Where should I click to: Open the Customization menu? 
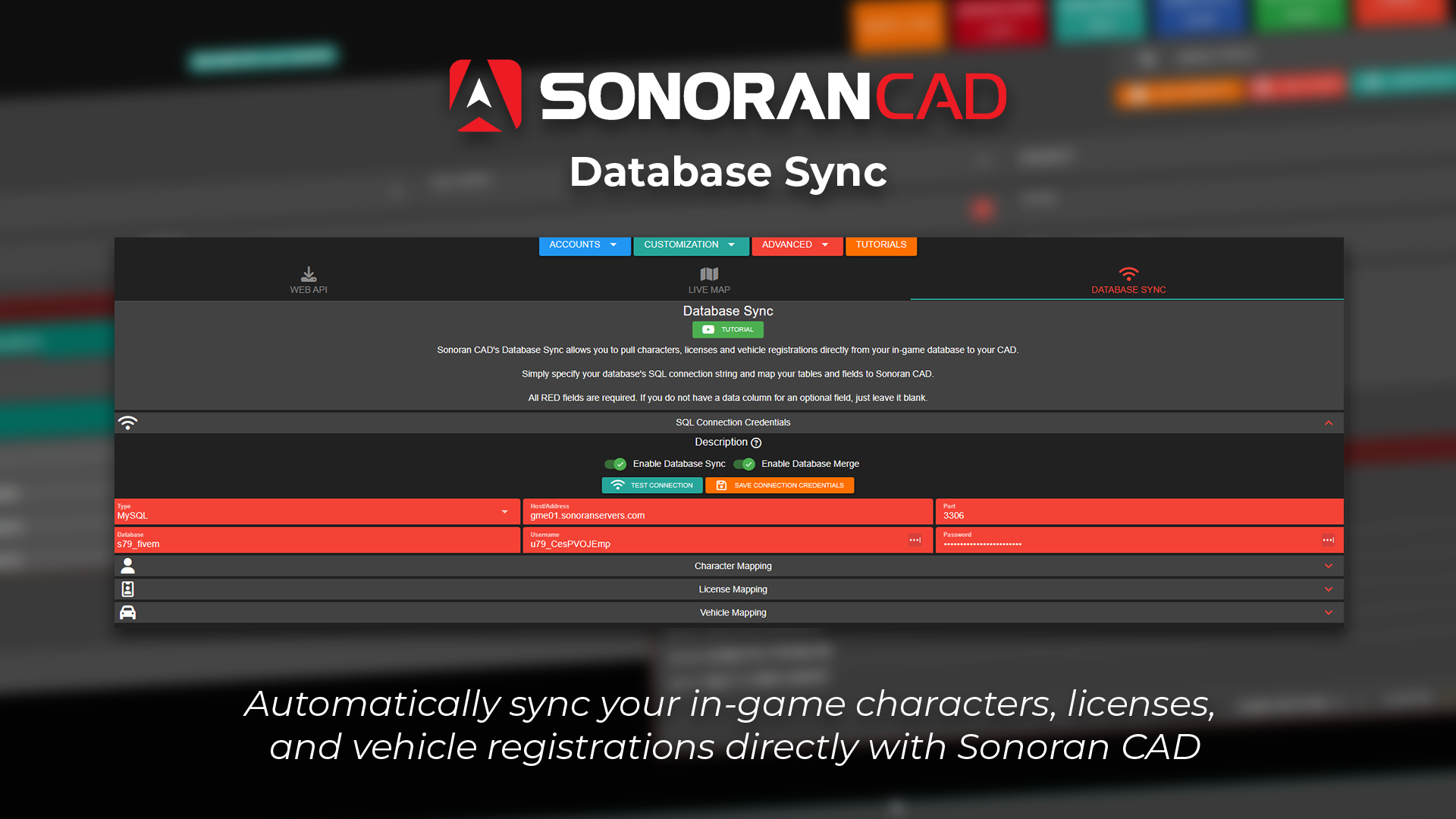coord(690,245)
